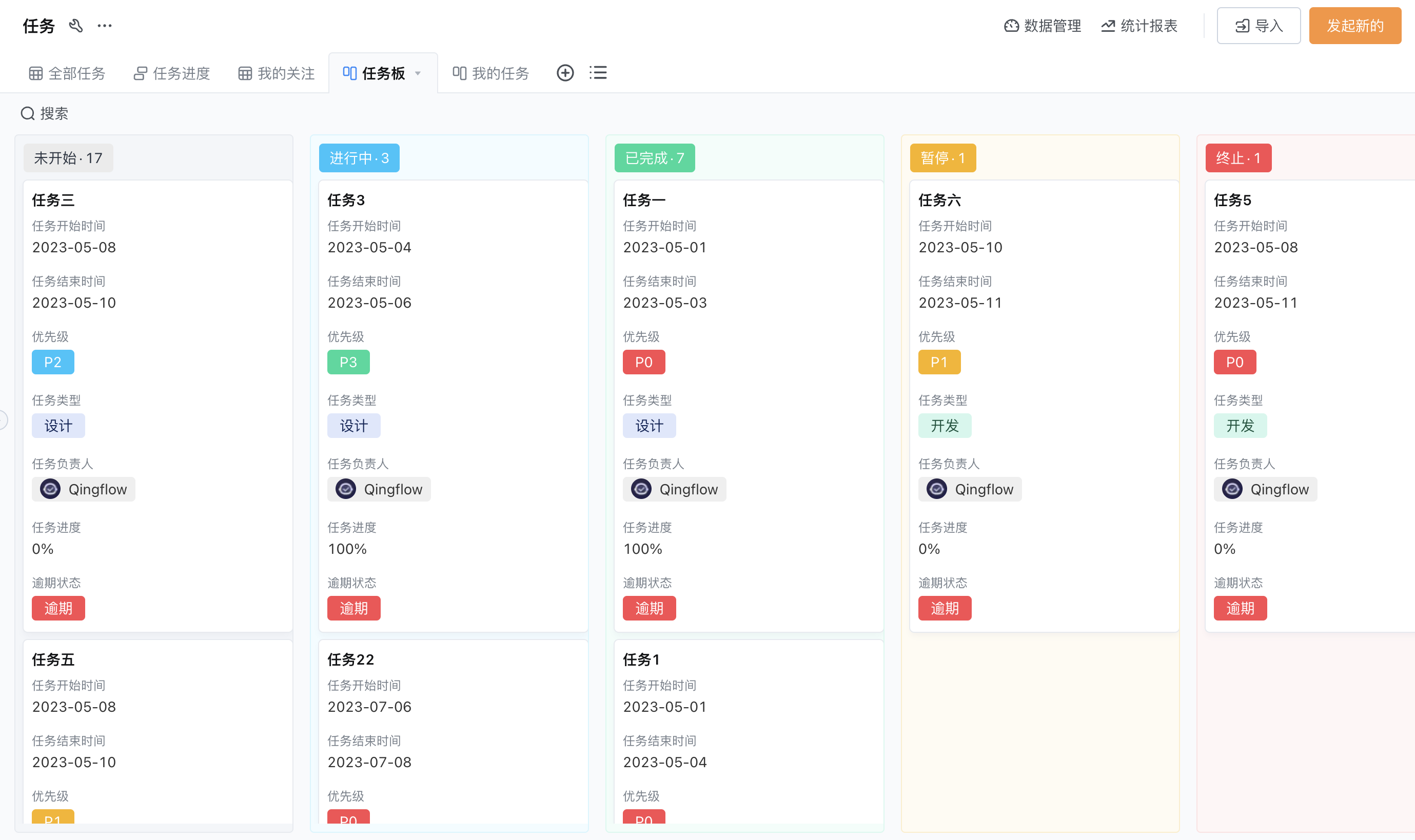1415x840 pixels.
Task: Open 统计报表 statistics reports
Action: pos(1139,26)
